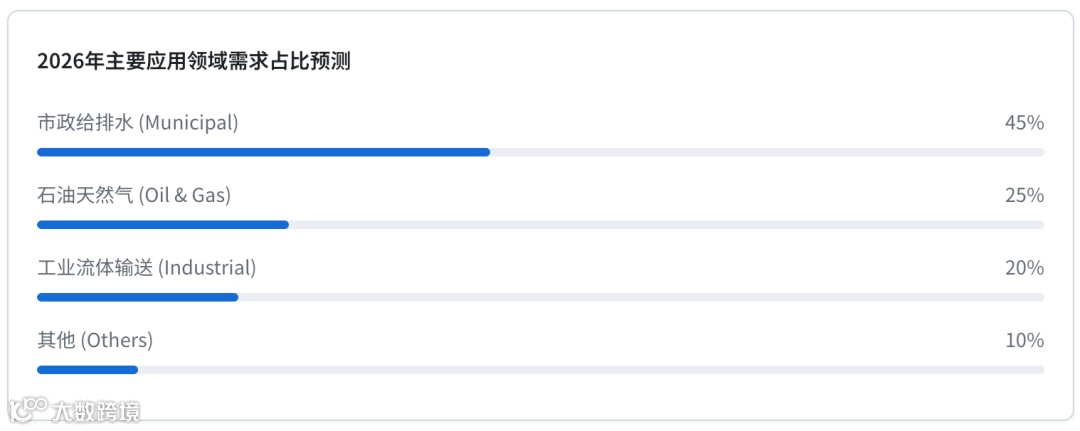Click the blue filled Industrial progress bar

point(137,297)
